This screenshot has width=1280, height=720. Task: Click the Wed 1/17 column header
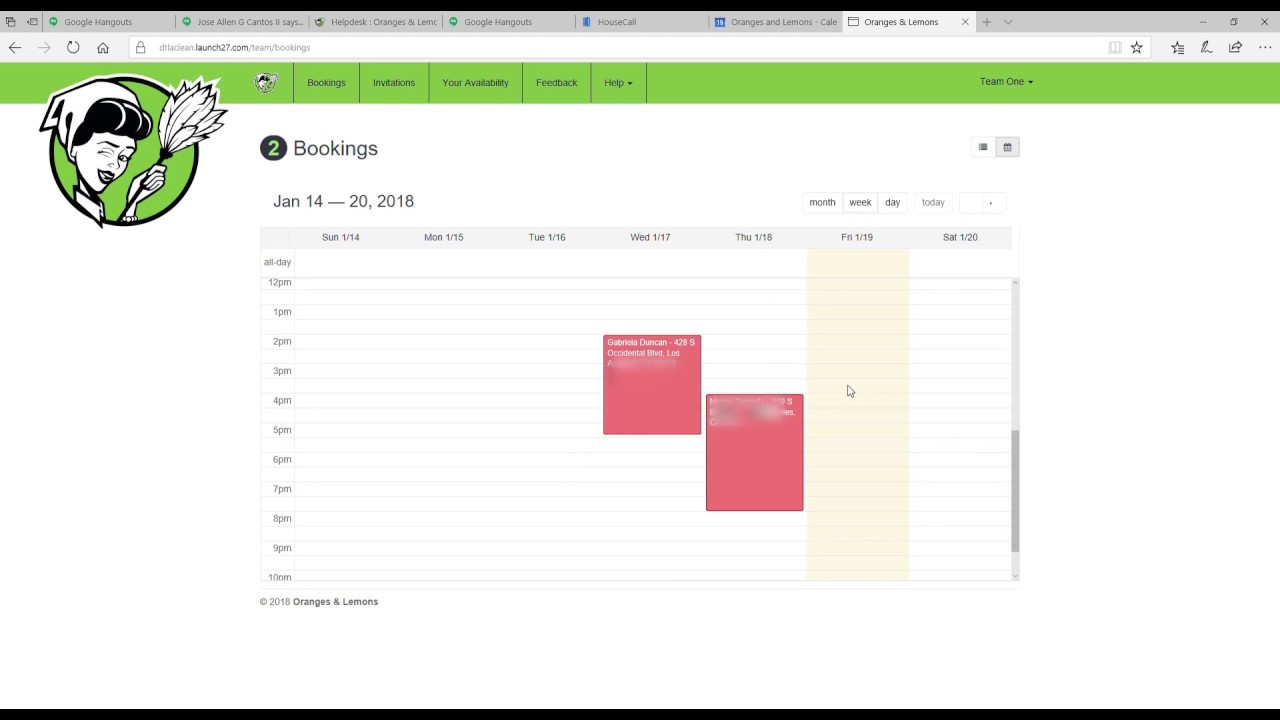650,237
